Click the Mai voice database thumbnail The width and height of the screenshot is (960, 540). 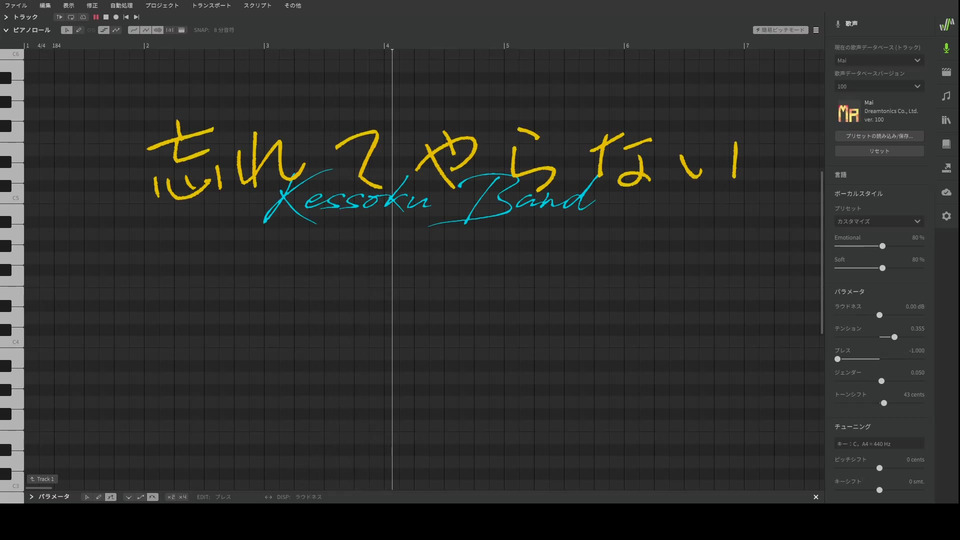point(848,112)
